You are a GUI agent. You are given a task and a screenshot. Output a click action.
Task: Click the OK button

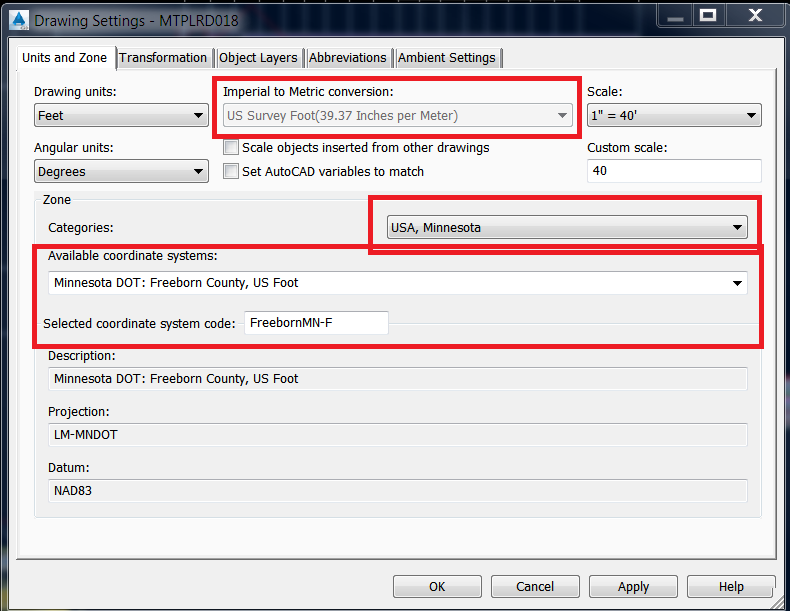[x=437, y=586]
